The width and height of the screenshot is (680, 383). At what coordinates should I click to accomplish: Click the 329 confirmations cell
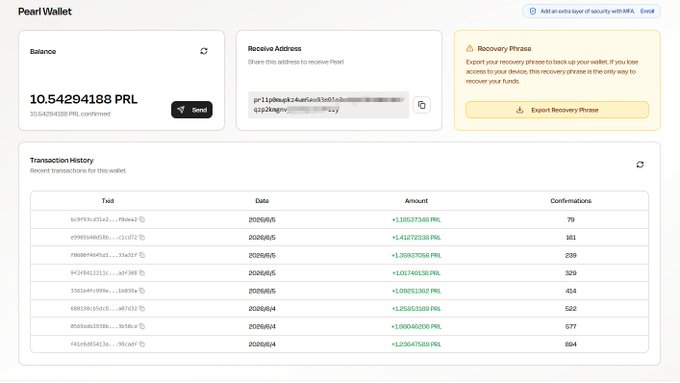[571, 273]
